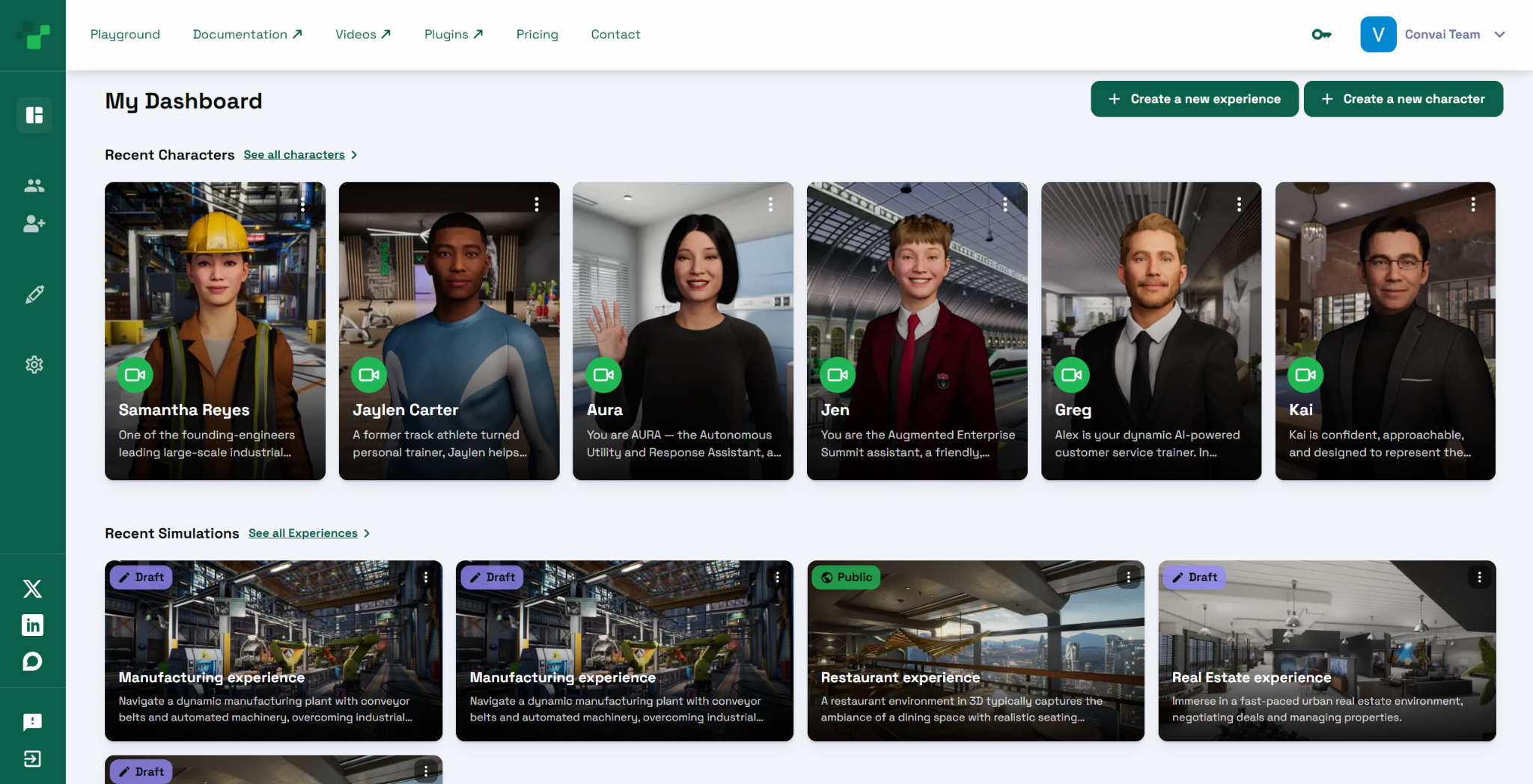Go to Playground in top navigation
This screenshot has height=784, width=1533.
(125, 34)
